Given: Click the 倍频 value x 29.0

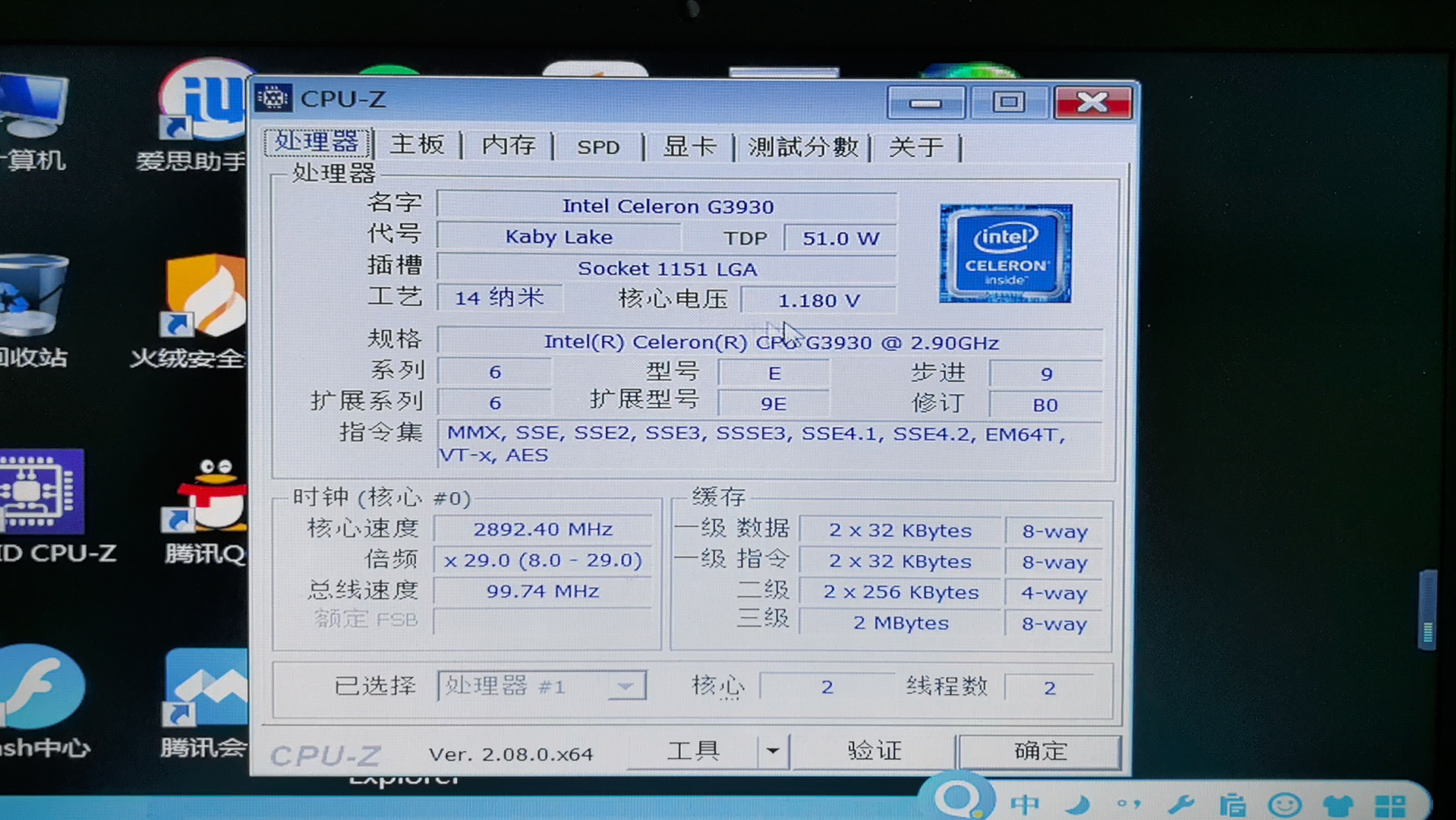Looking at the screenshot, I should [543, 560].
